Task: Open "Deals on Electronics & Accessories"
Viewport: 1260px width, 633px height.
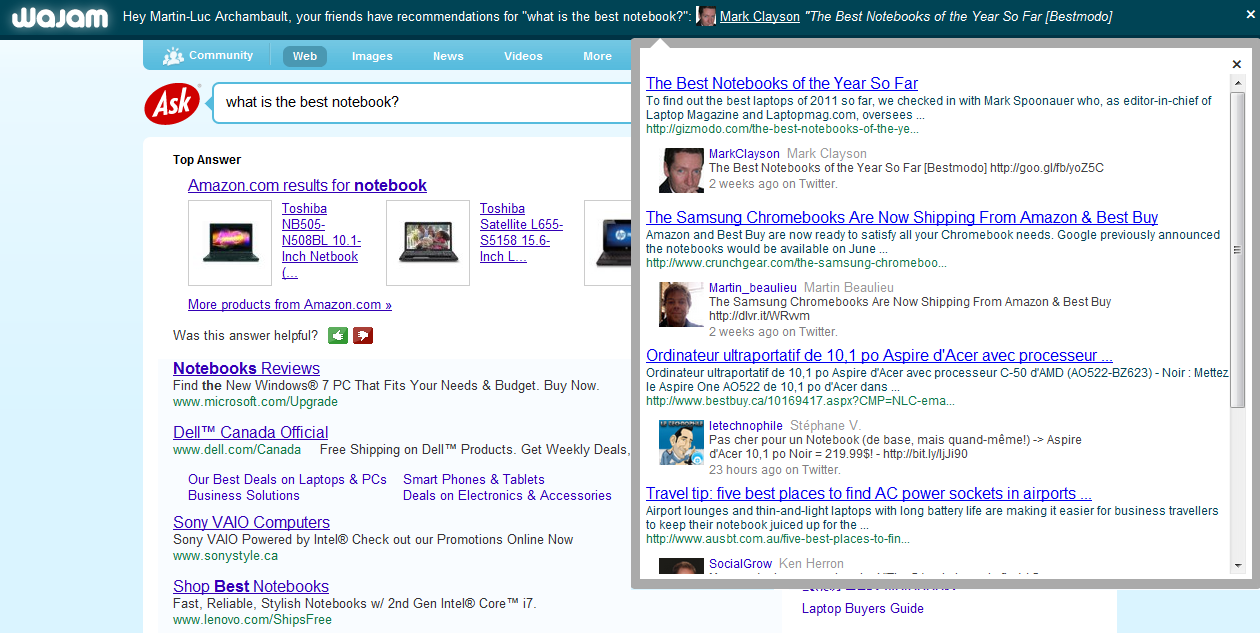Action: [x=507, y=496]
